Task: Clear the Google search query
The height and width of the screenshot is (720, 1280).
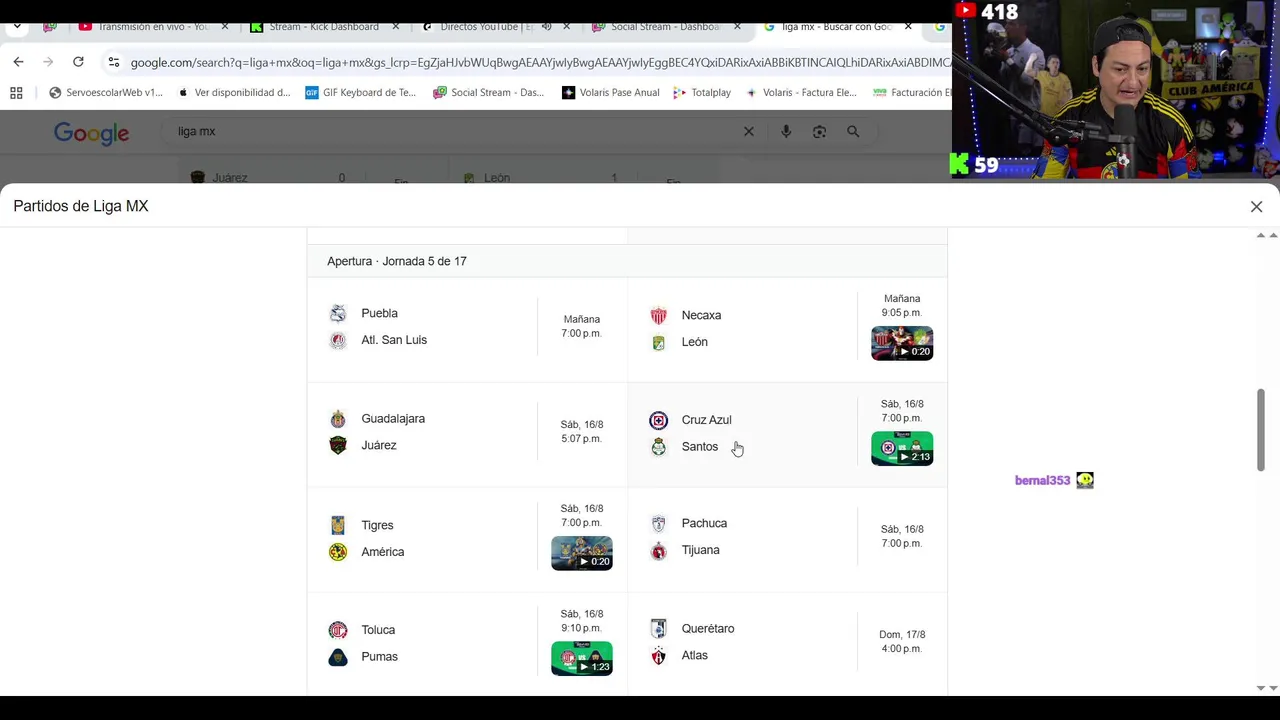Action: pyautogui.click(x=749, y=131)
